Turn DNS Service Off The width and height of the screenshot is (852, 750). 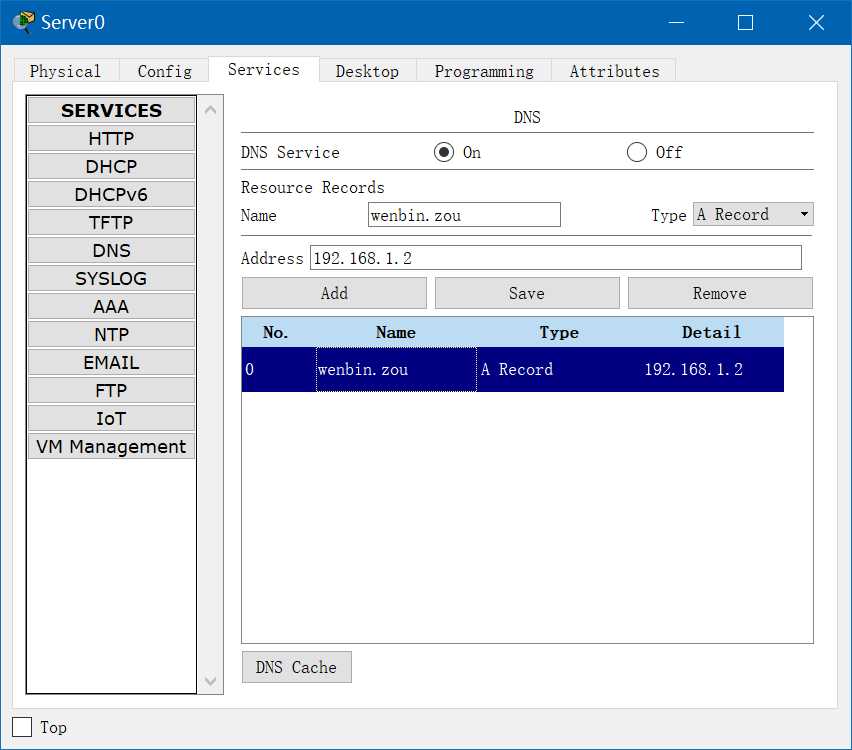click(637, 152)
